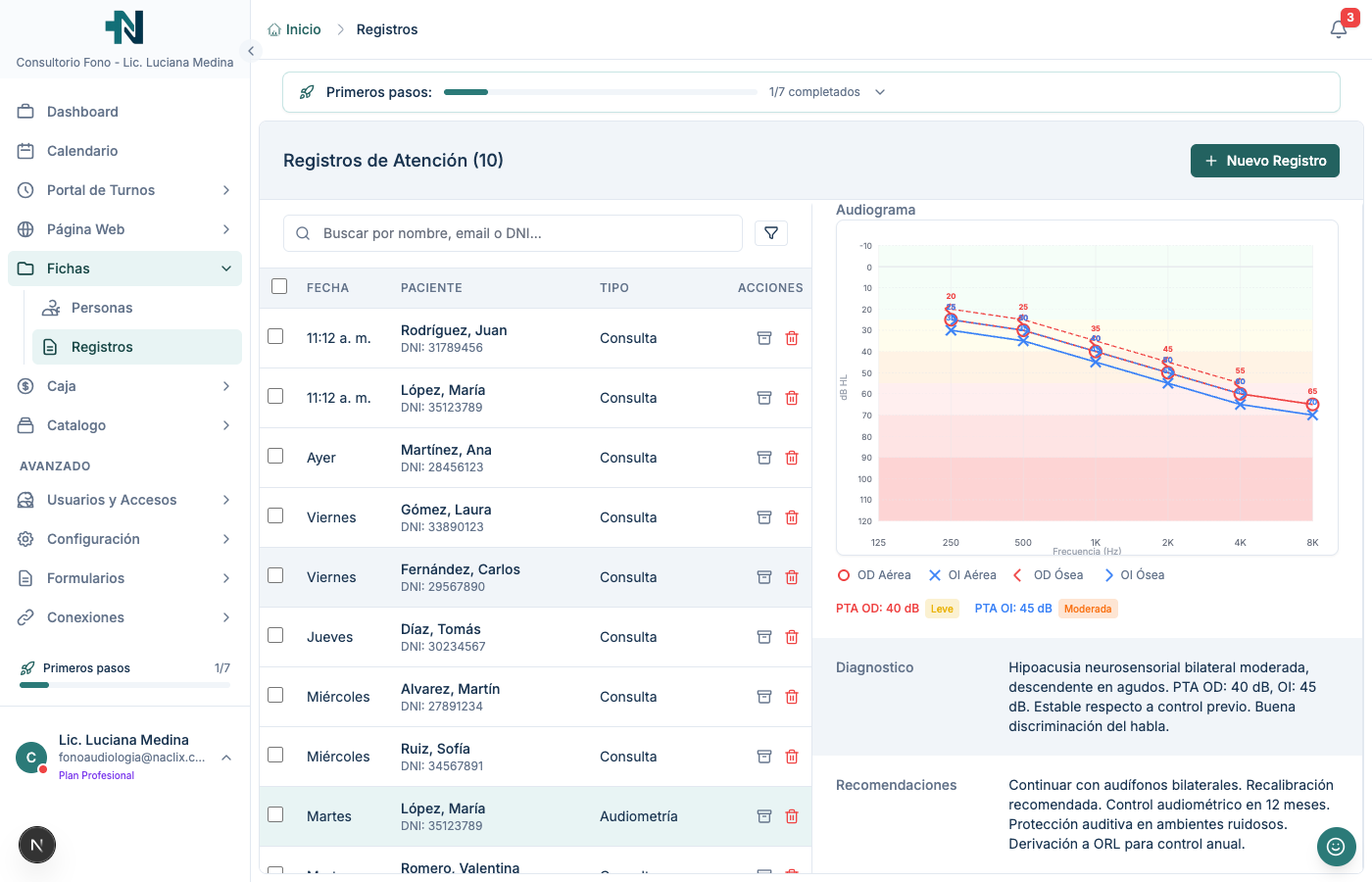
Task: Archive the Martínez, Ana record
Action: point(764,458)
